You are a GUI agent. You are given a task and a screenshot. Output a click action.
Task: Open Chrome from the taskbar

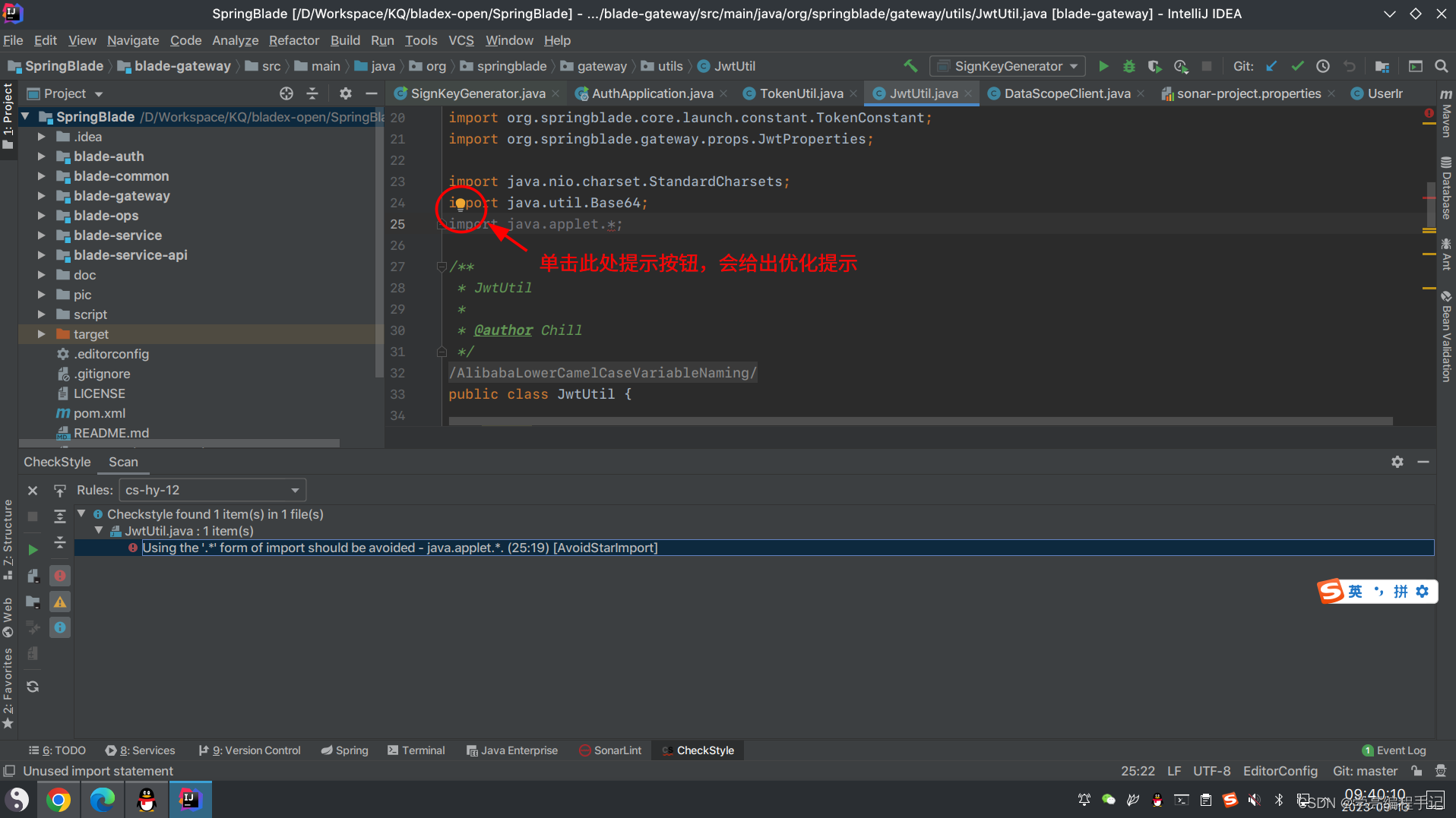[59, 799]
